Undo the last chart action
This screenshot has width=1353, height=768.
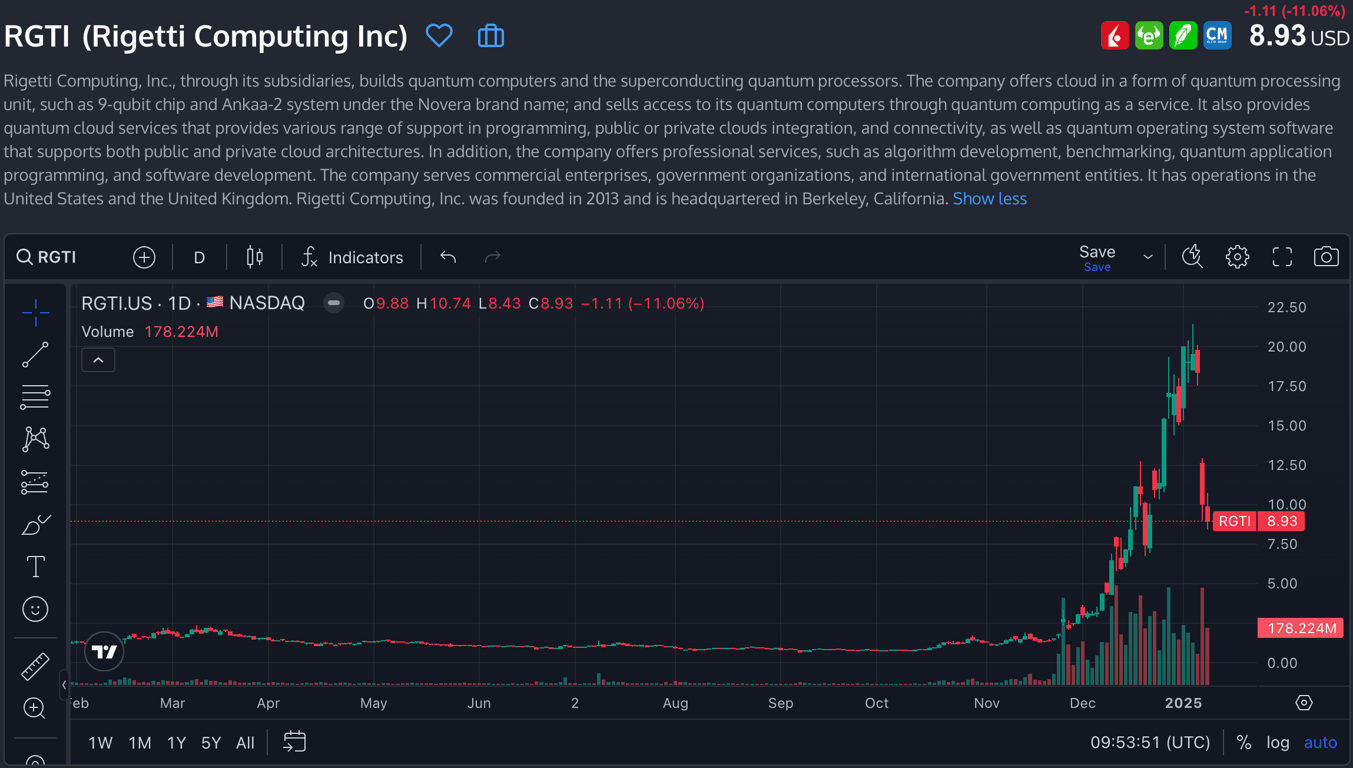click(x=448, y=257)
